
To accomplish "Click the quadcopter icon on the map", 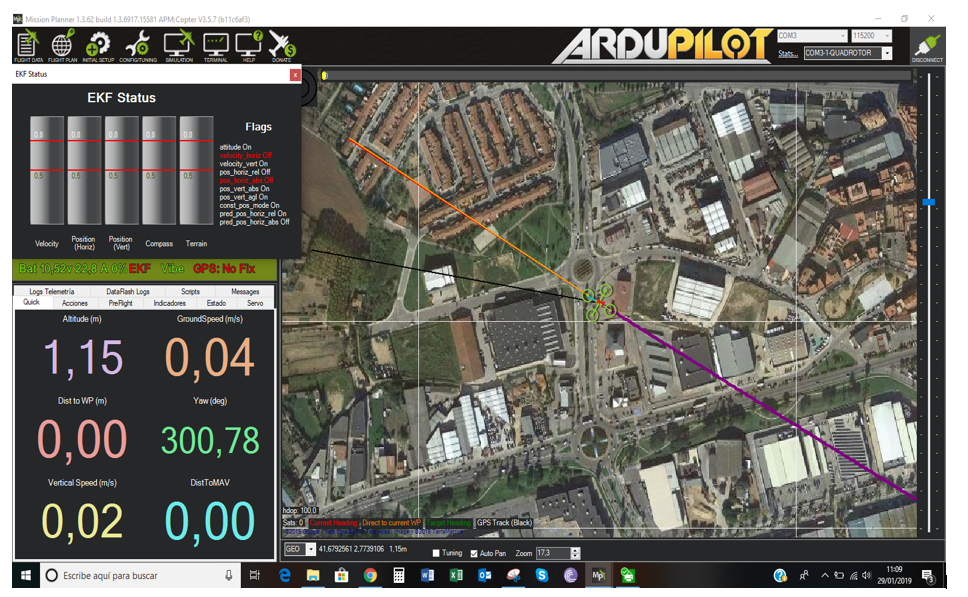I will (x=599, y=302).
